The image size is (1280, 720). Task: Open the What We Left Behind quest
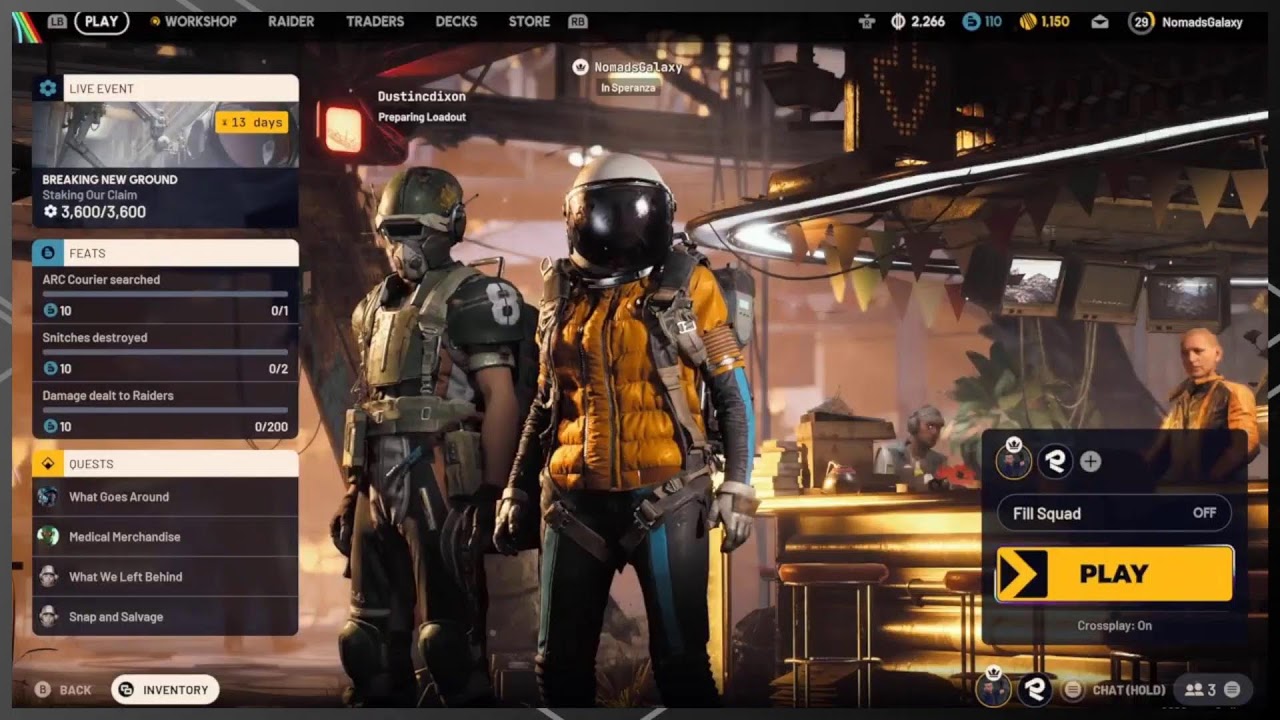coord(166,577)
